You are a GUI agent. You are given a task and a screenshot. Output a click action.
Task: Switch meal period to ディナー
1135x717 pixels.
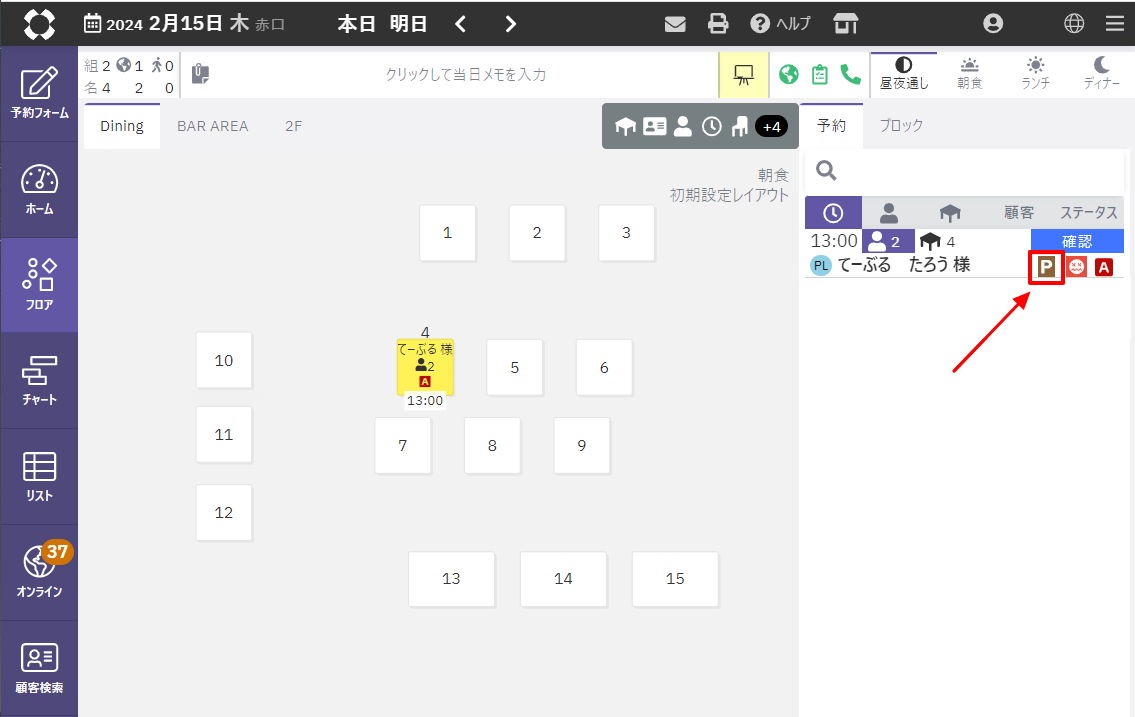tap(1101, 74)
